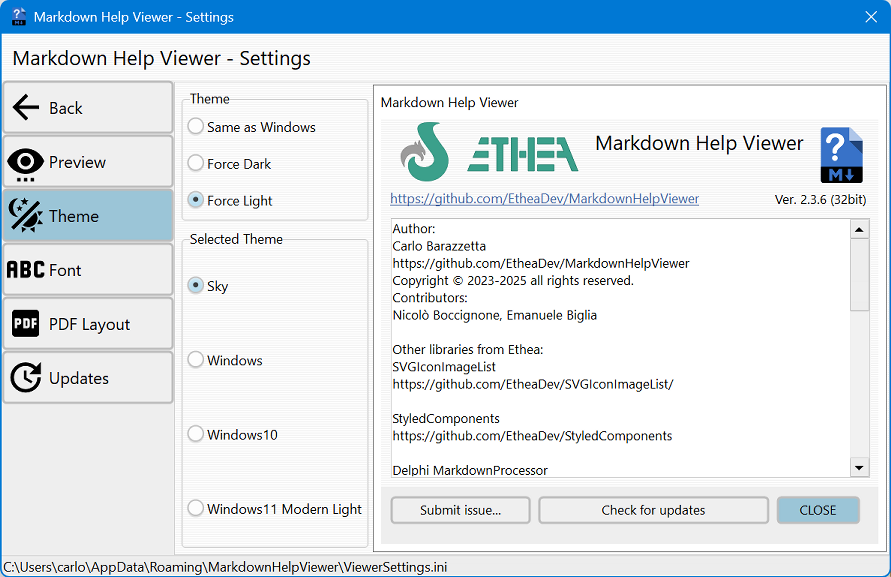This screenshot has height=577, width=891.
Task: Select the Theme sidebar icon
Action: click(x=26, y=216)
